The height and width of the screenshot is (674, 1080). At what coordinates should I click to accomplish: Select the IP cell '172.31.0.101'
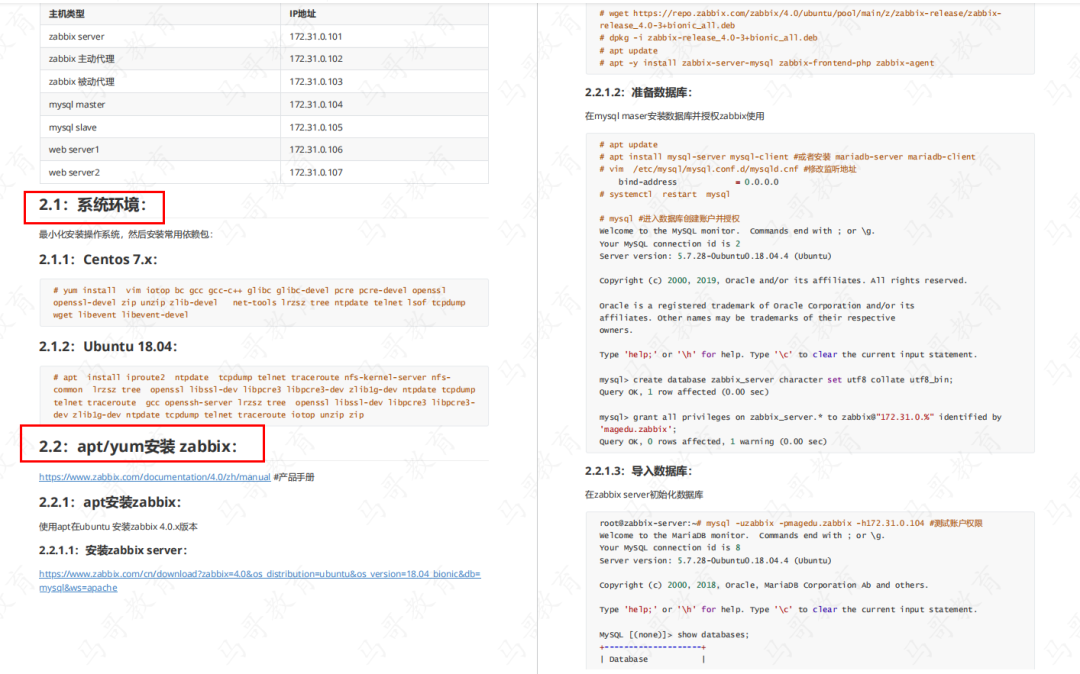click(384, 36)
